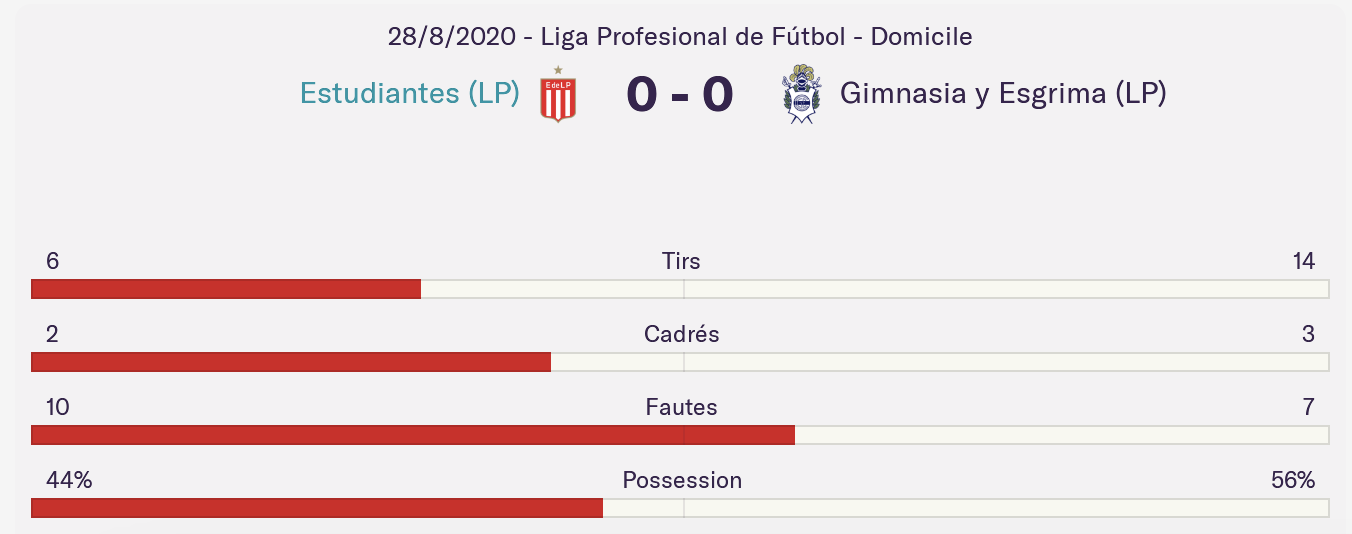Click Gimnasia's on-target value of 3

(1308, 335)
